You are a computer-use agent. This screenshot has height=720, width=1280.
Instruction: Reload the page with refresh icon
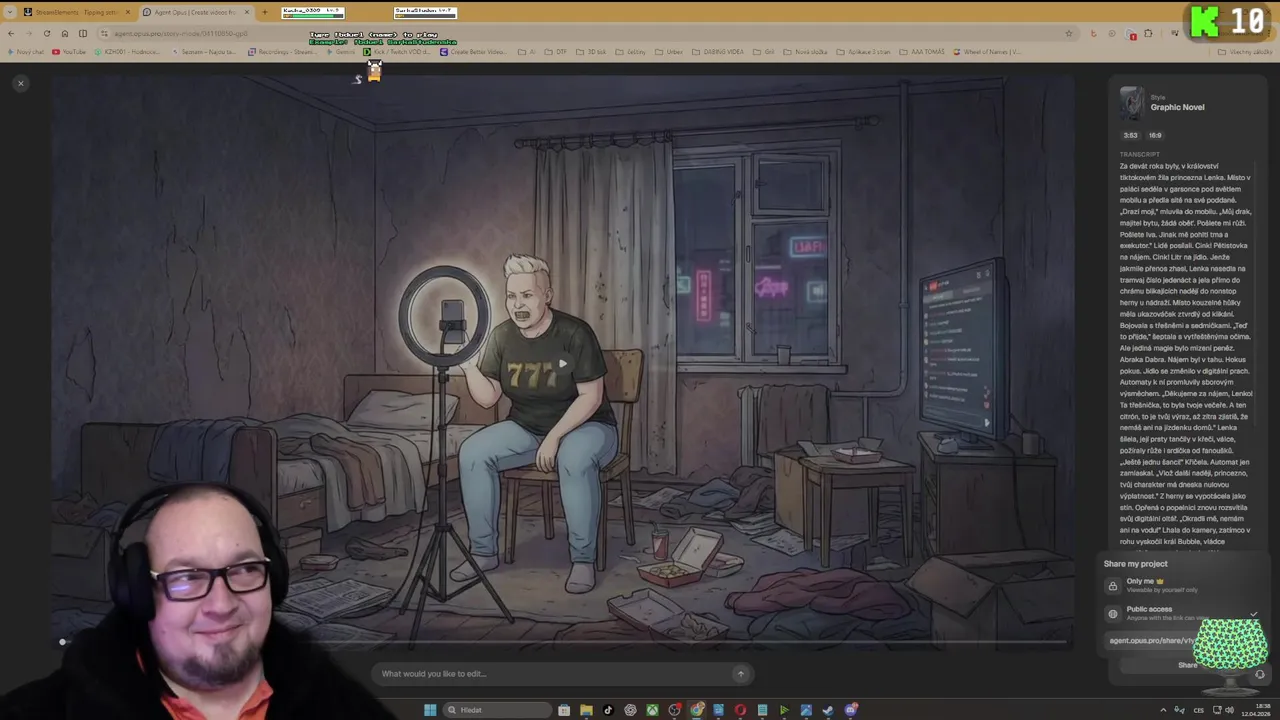[46, 33]
